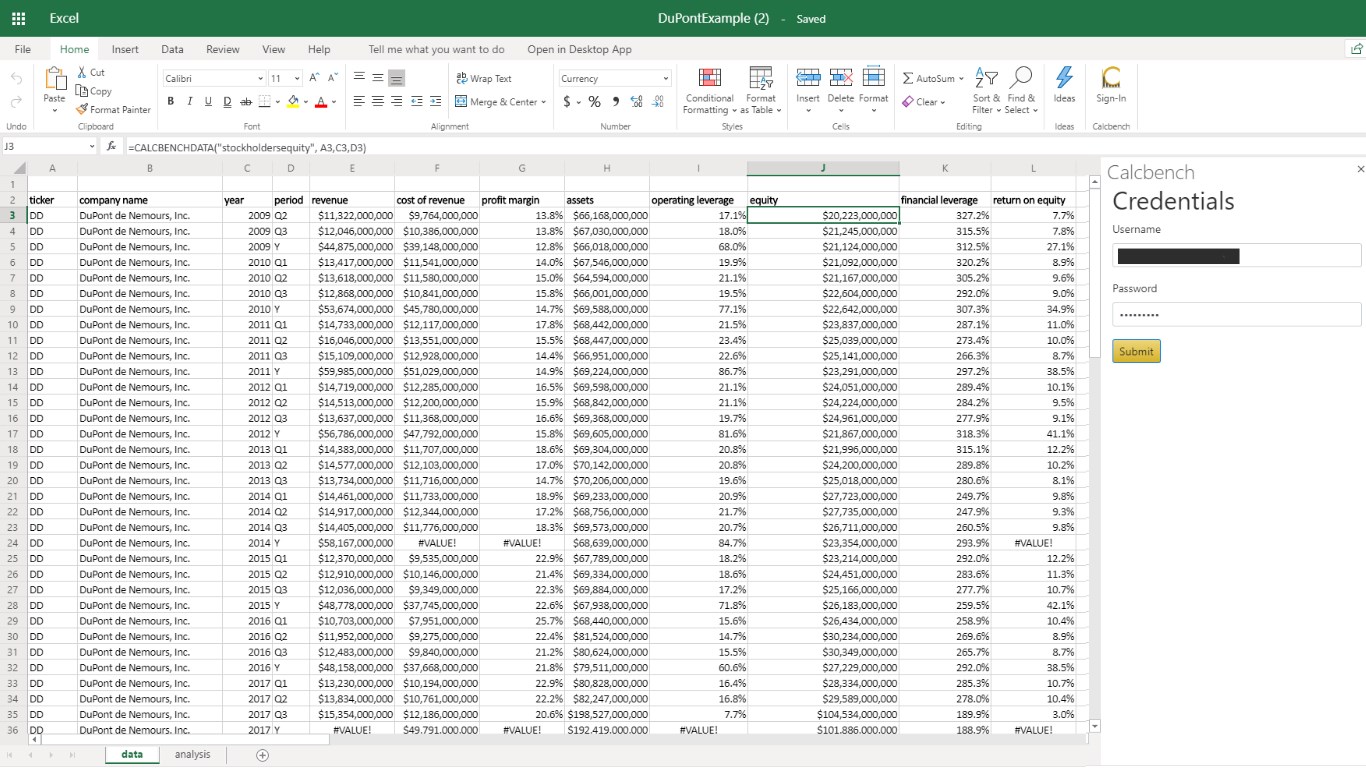Click the insert function fx icon
This screenshot has height=768, width=1366.
pos(112,147)
